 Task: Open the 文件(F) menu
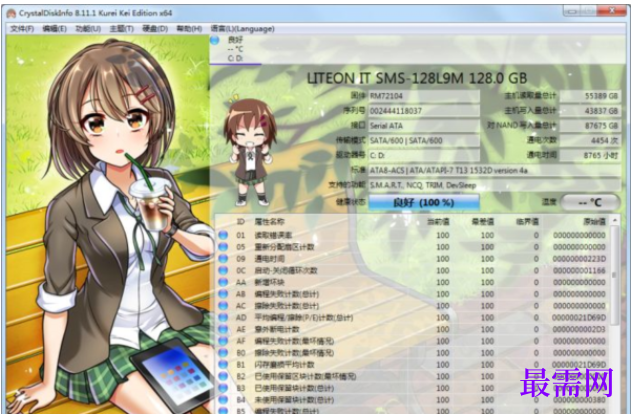pos(22,29)
